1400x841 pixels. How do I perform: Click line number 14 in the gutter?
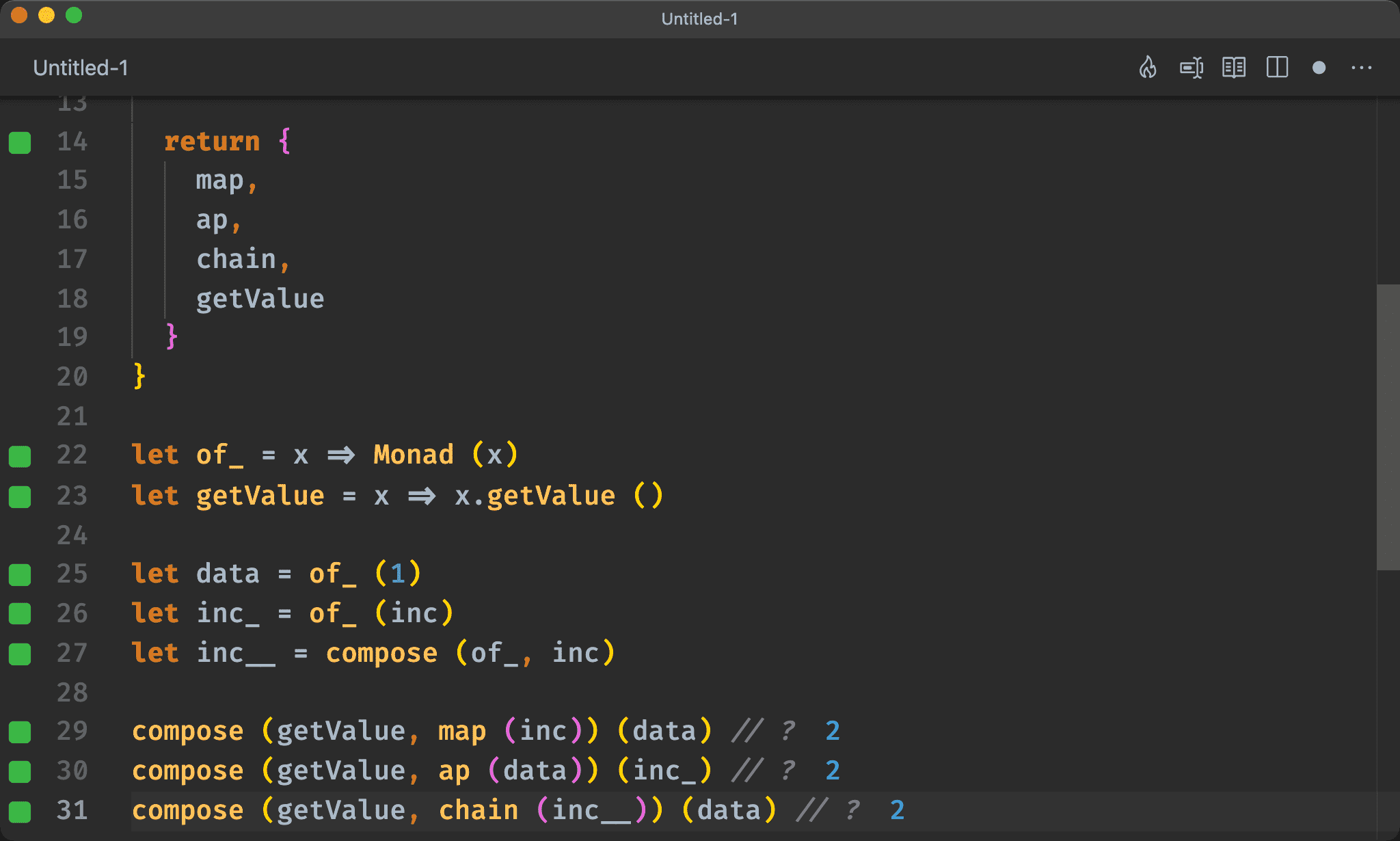pyautogui.click(x=72, y=142)
